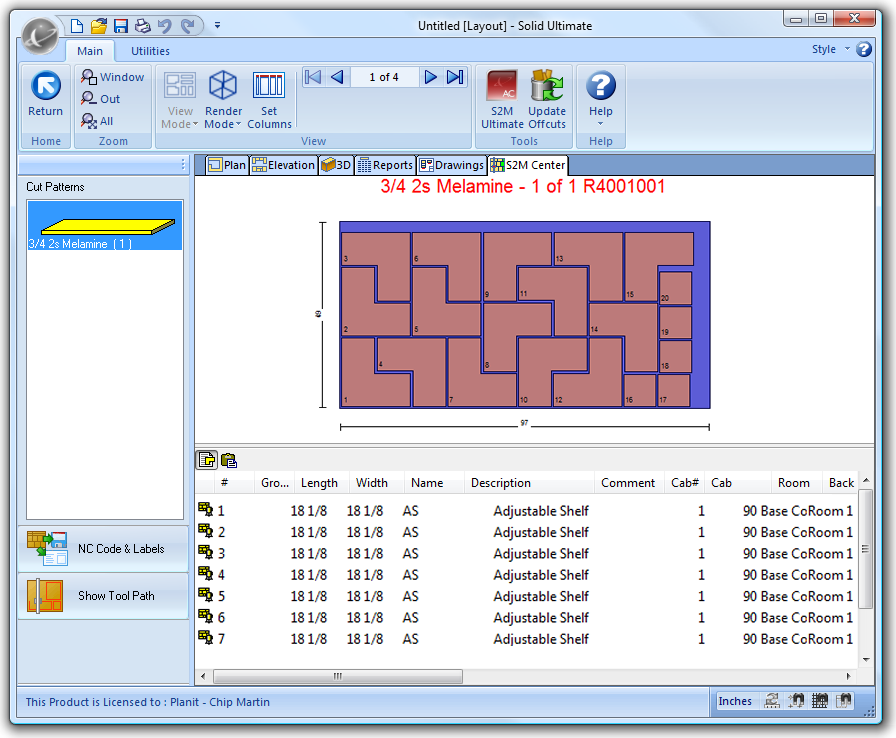The image size is (896, 738).
Task: Select part 20 in the cut pattern diagram
Action: 675,287
